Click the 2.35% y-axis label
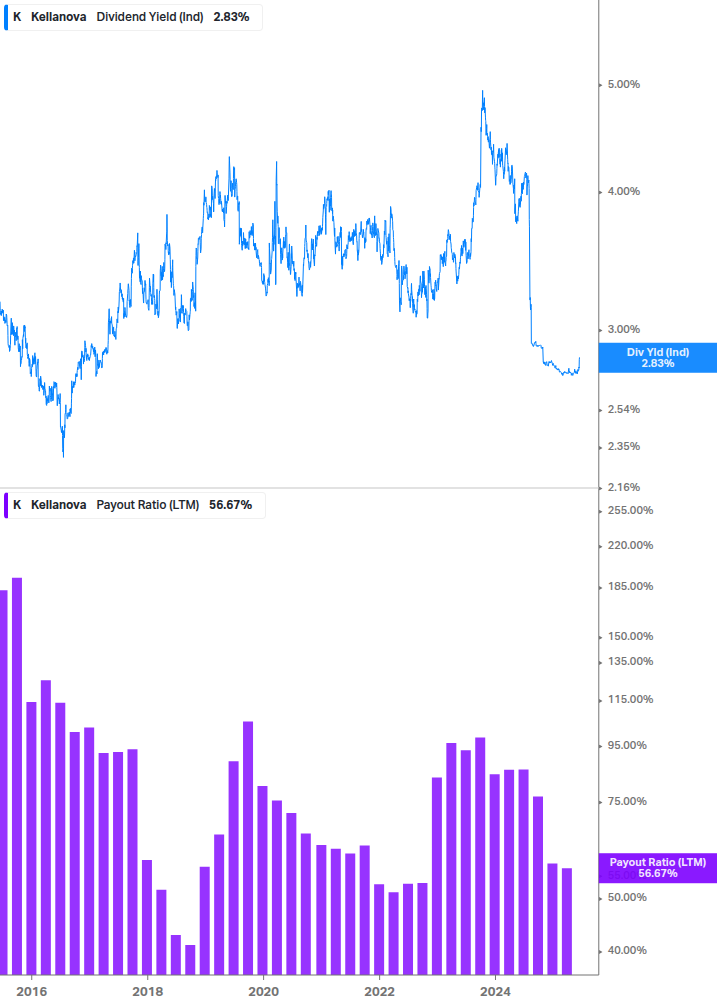Screen dimensions: 717x1005 click(x=623, y=447)
